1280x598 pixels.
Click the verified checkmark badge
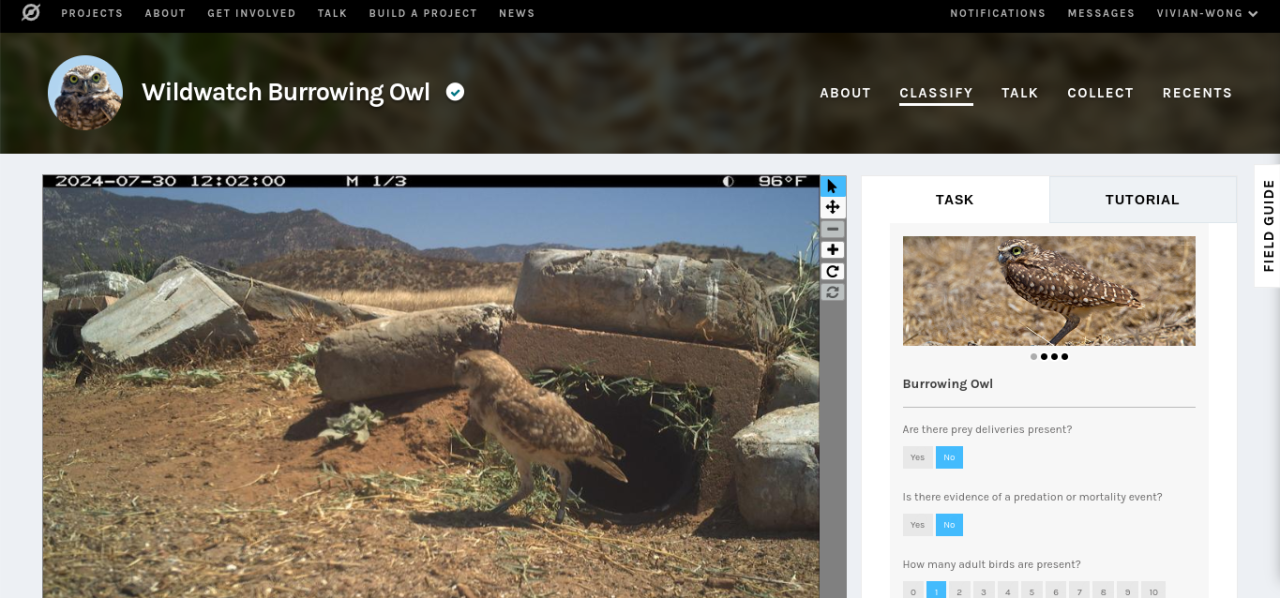pyautogui.click(x=455, y=92)
